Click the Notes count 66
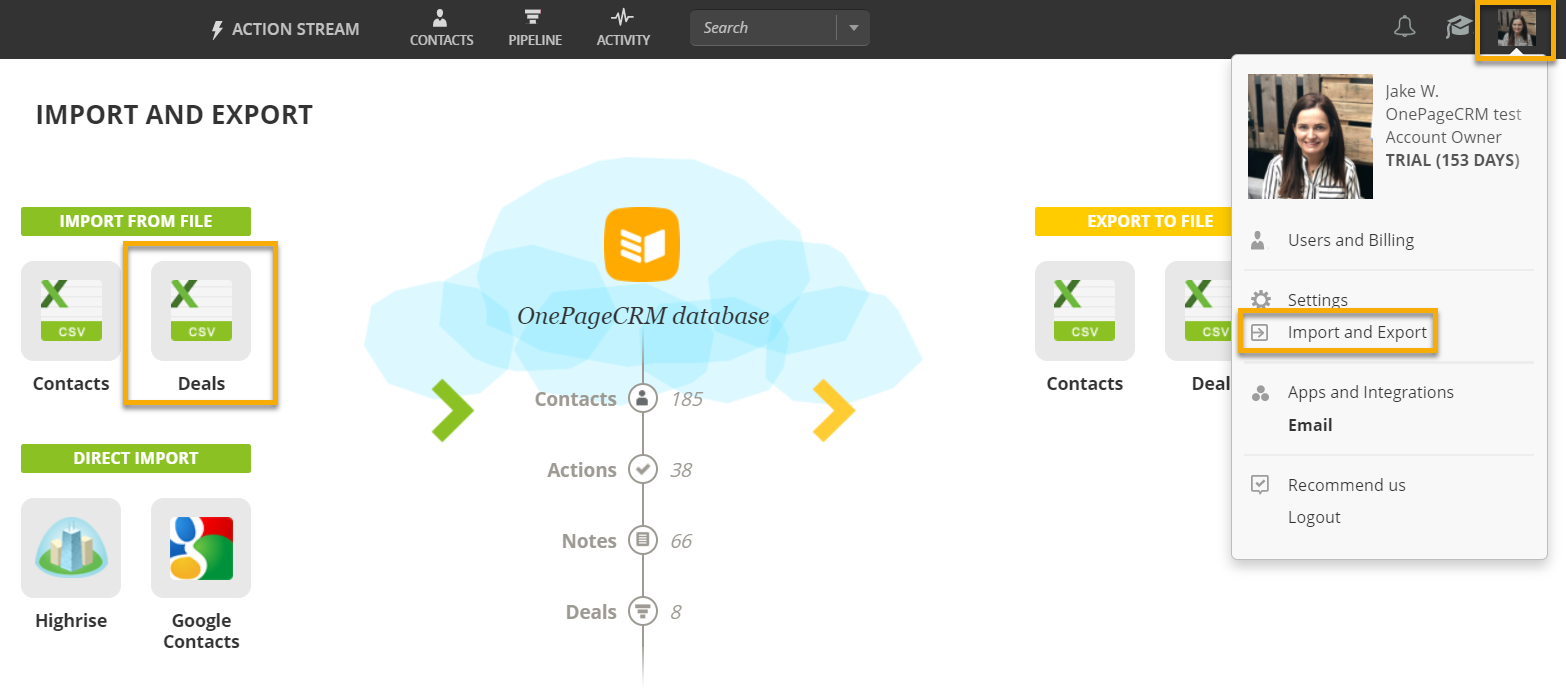 pos(681,541)
